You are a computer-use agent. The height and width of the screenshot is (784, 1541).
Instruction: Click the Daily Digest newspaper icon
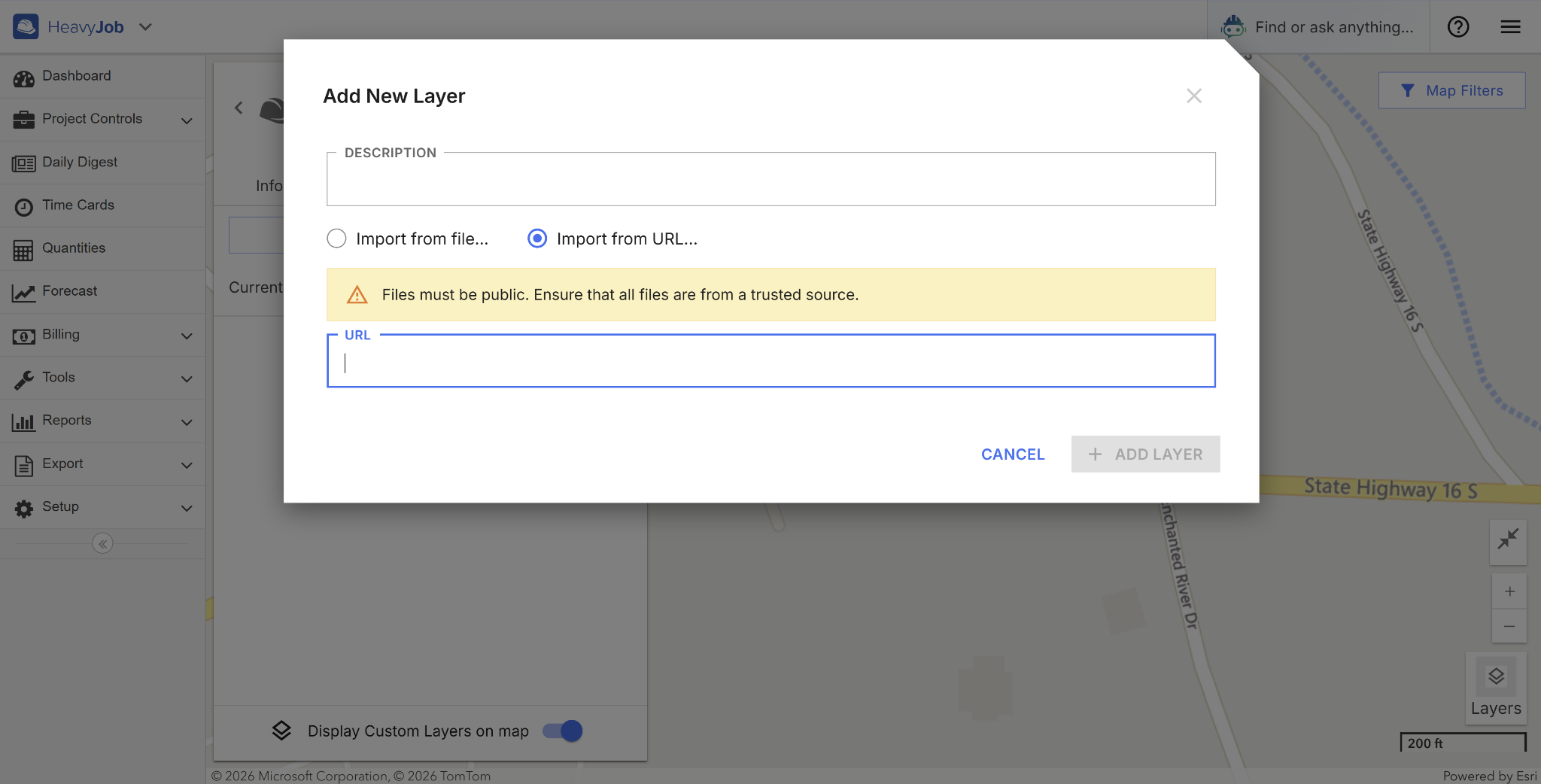23,163
